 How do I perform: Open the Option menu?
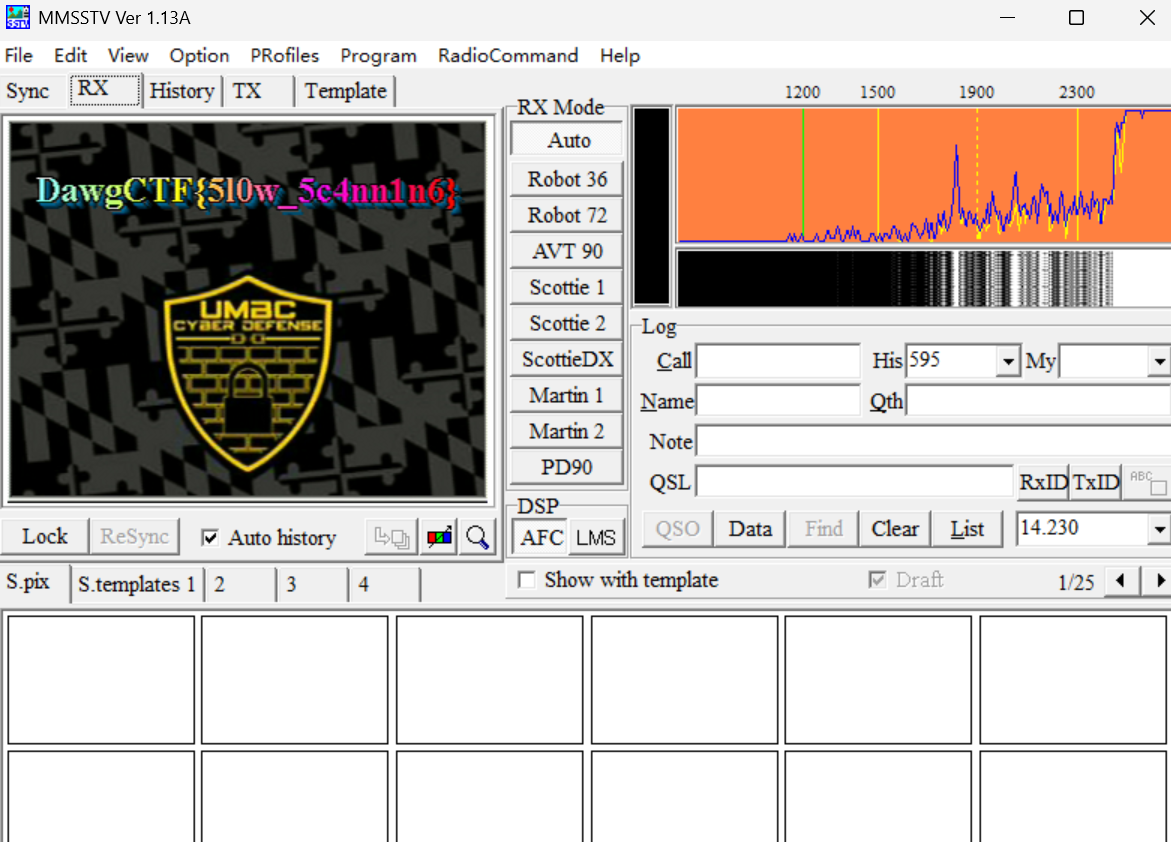point(199,55)
